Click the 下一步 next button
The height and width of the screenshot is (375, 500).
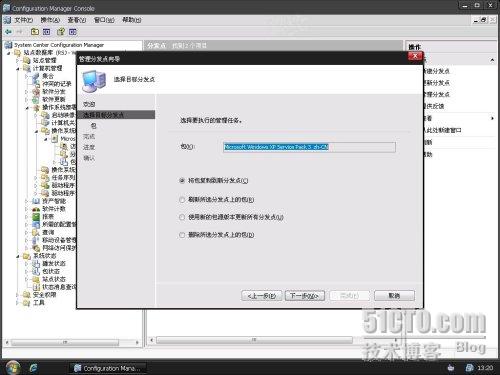tap(305, 296)
